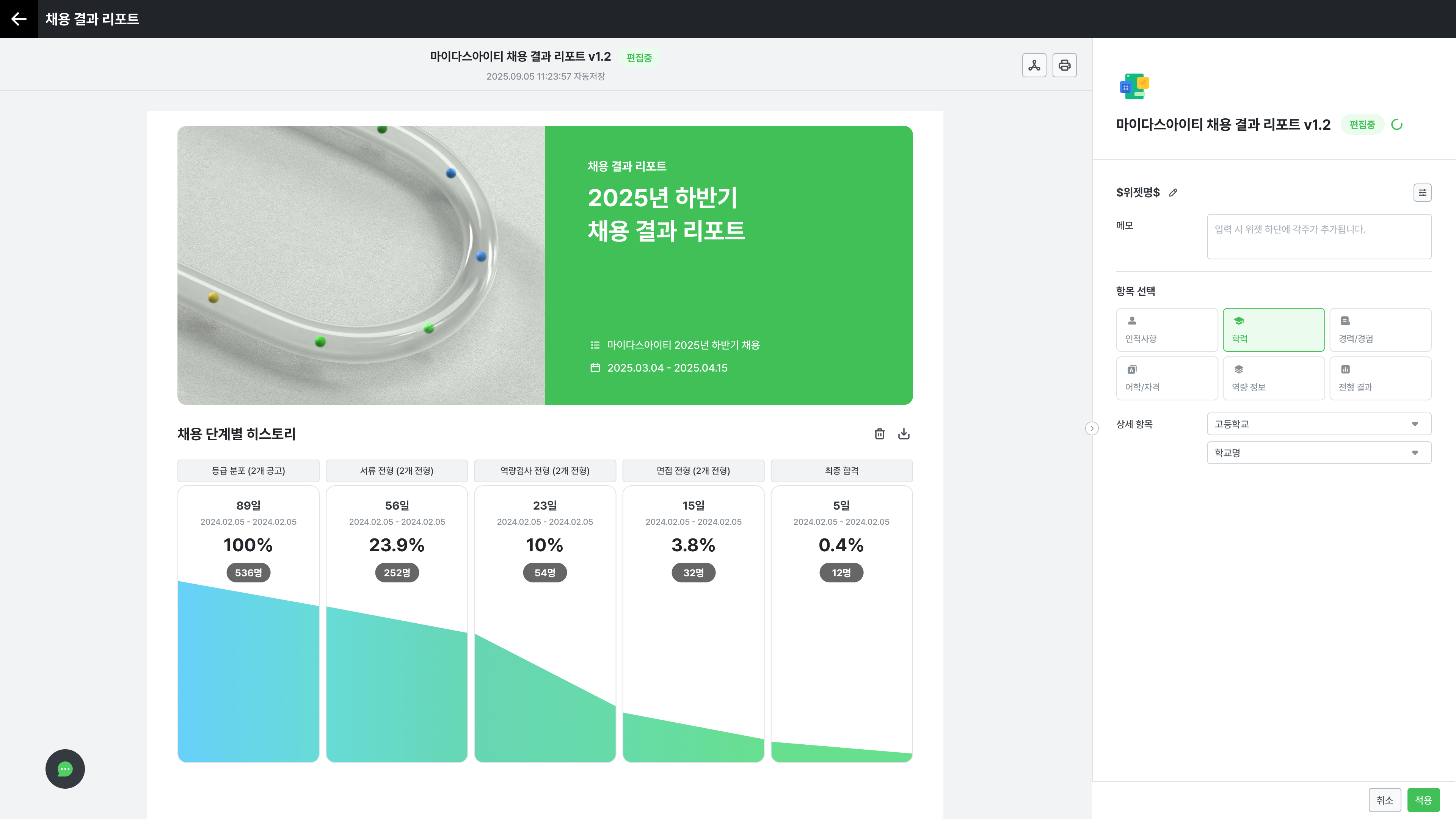Click the 취소 button

1384,800
